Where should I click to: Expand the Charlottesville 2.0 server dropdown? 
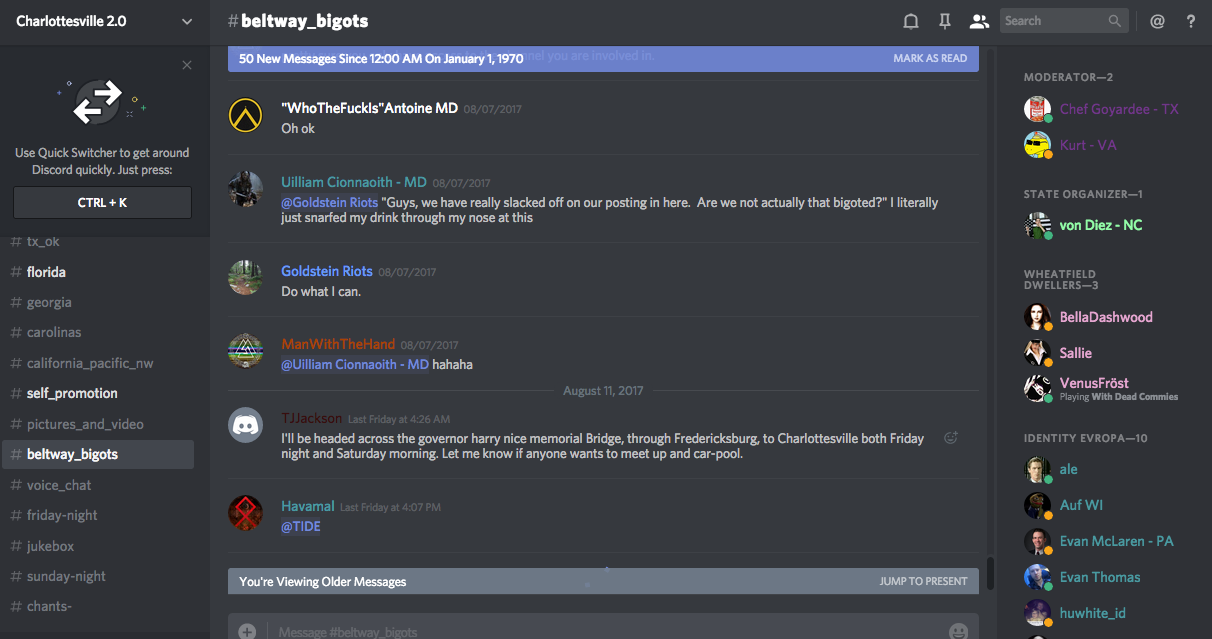[x=187, y=21]
